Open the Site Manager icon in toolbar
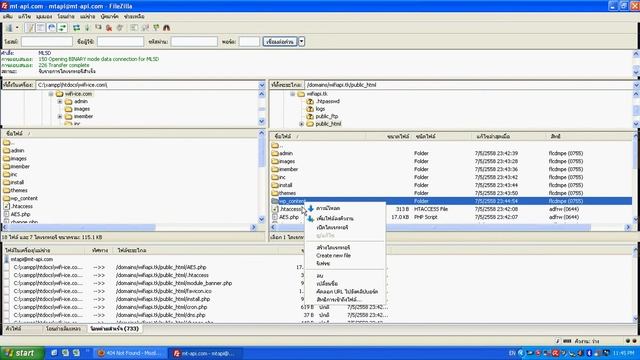 pyautogui.click(x=9, y=28)
